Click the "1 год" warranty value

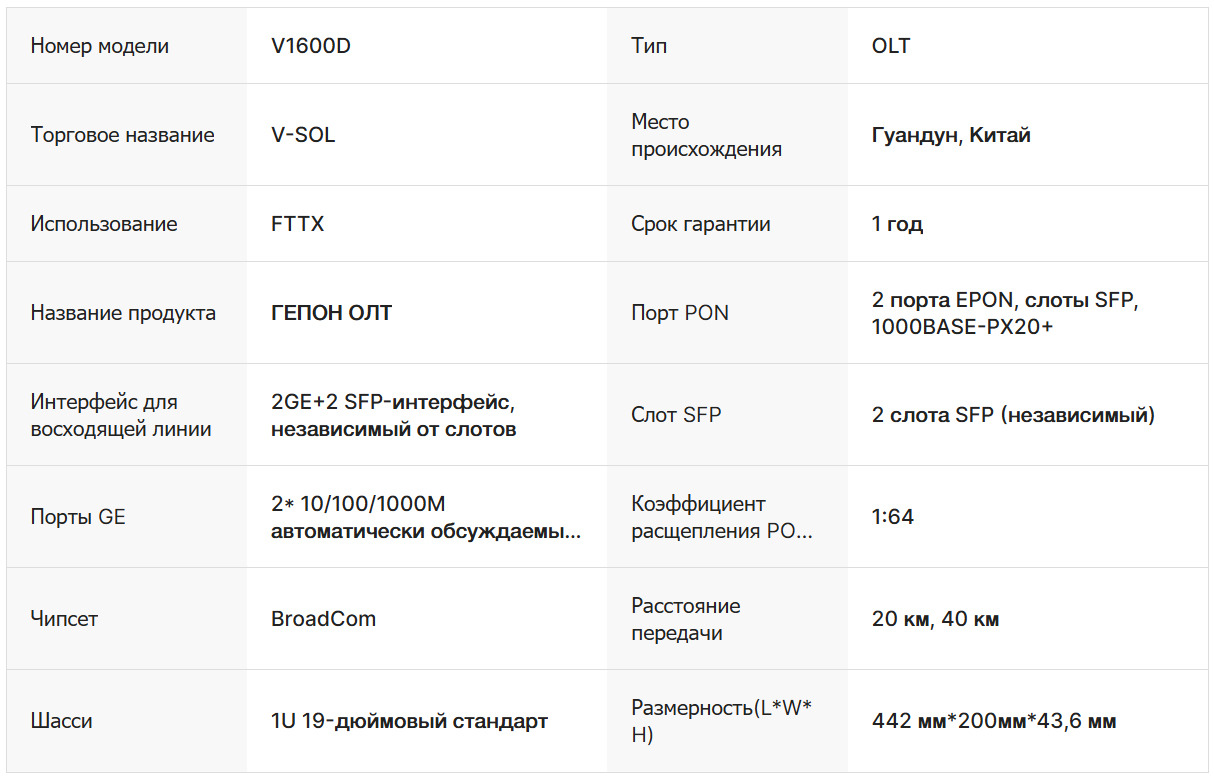point(897,224)
